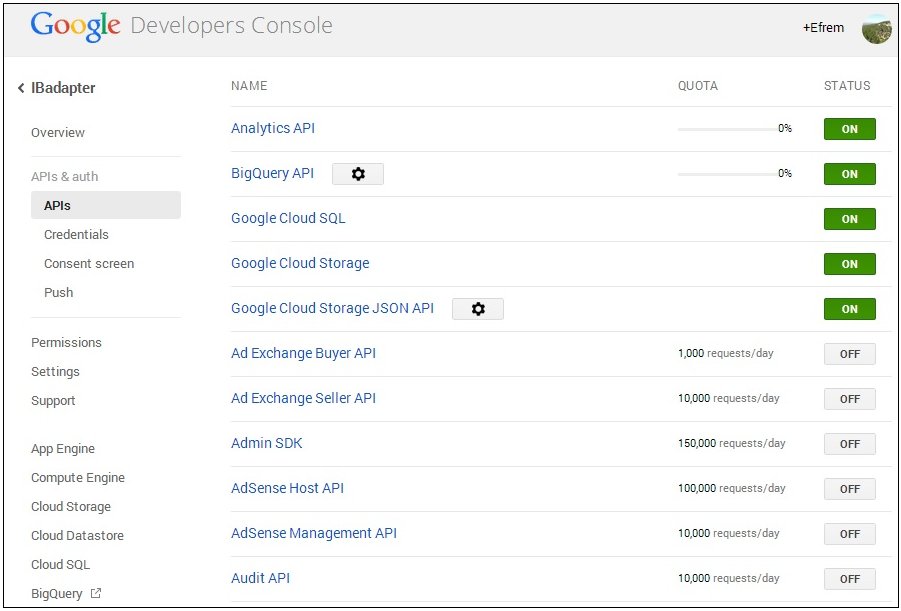Open Google Cloud Storage JSON API link
Viewport: 901px width, 611px height.
[x=332, y=308]
